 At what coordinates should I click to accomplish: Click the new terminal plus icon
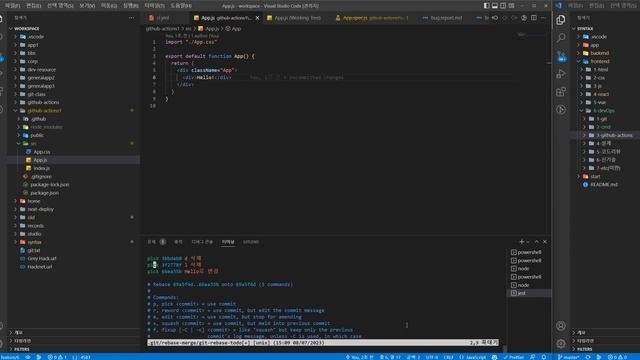(521, 242)
